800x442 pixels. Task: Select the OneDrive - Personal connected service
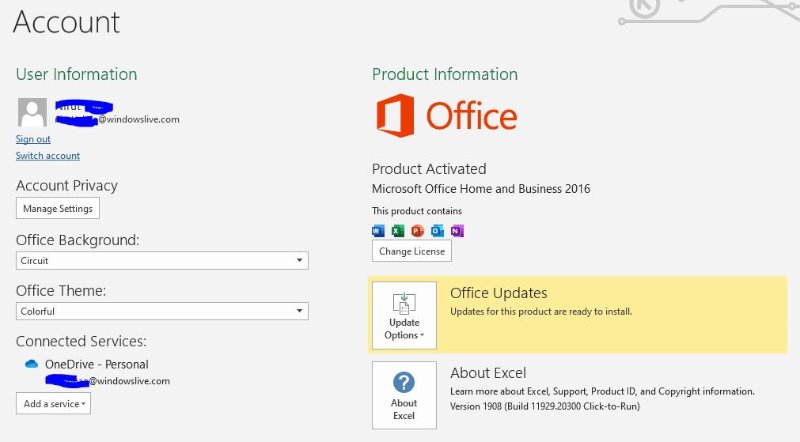[96, 365]
